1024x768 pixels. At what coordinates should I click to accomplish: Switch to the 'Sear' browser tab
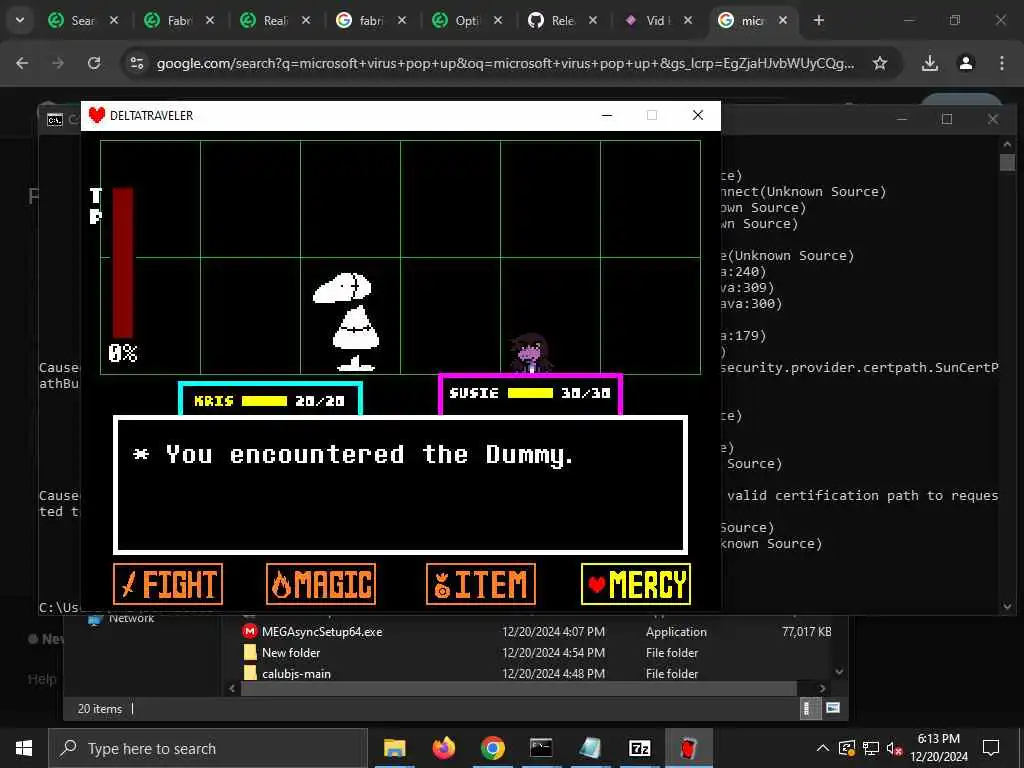pos(84,20)
